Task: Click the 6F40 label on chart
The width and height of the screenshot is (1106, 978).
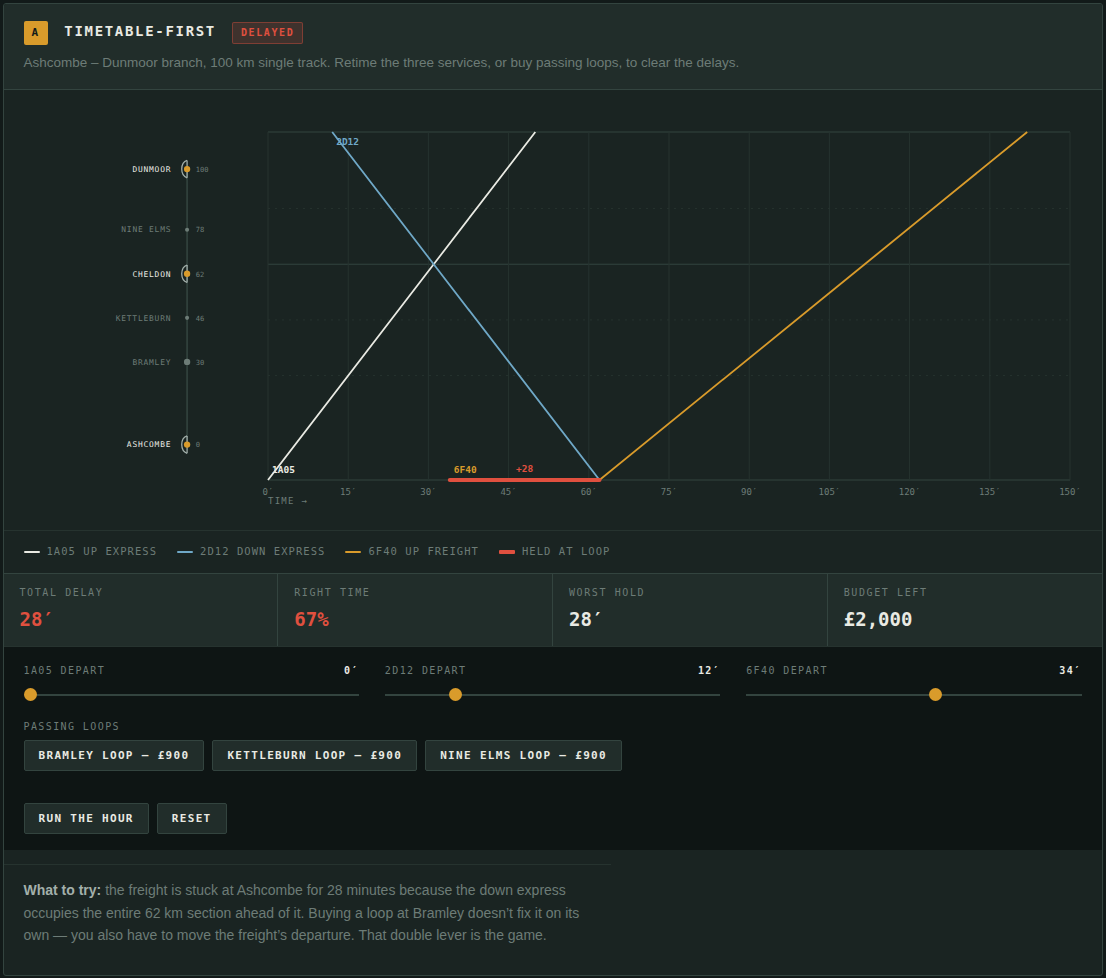Action: pyautogui.click(x=465, y=470)
